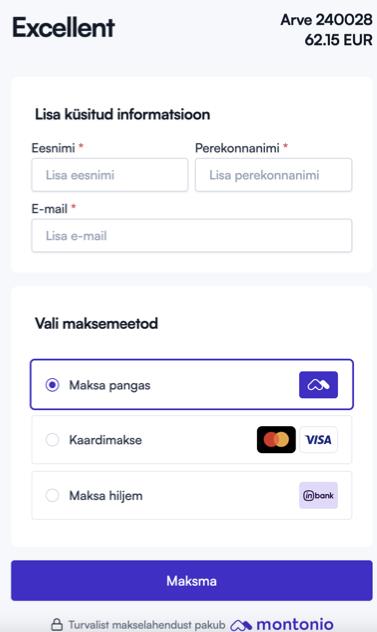Click the Arve 240028 invoice number
377x632 pixels.
pos(326,19)
